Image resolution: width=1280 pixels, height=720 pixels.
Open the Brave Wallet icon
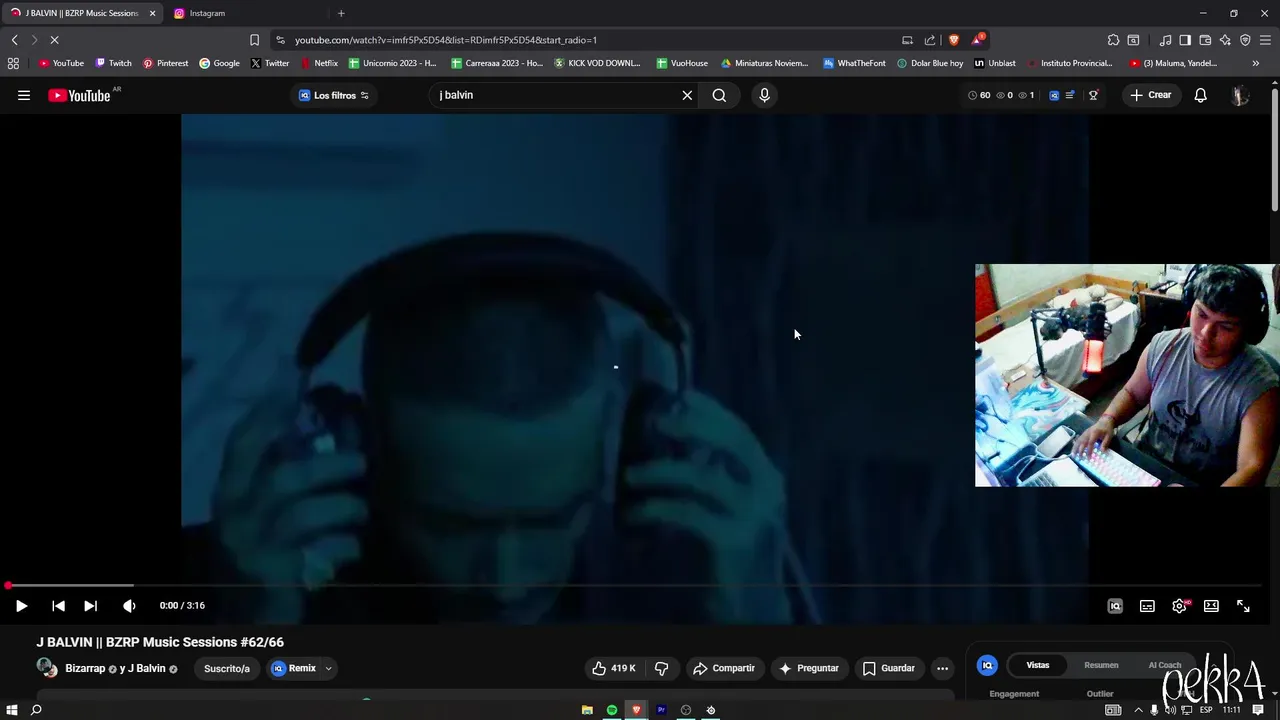coord(1205,40)
